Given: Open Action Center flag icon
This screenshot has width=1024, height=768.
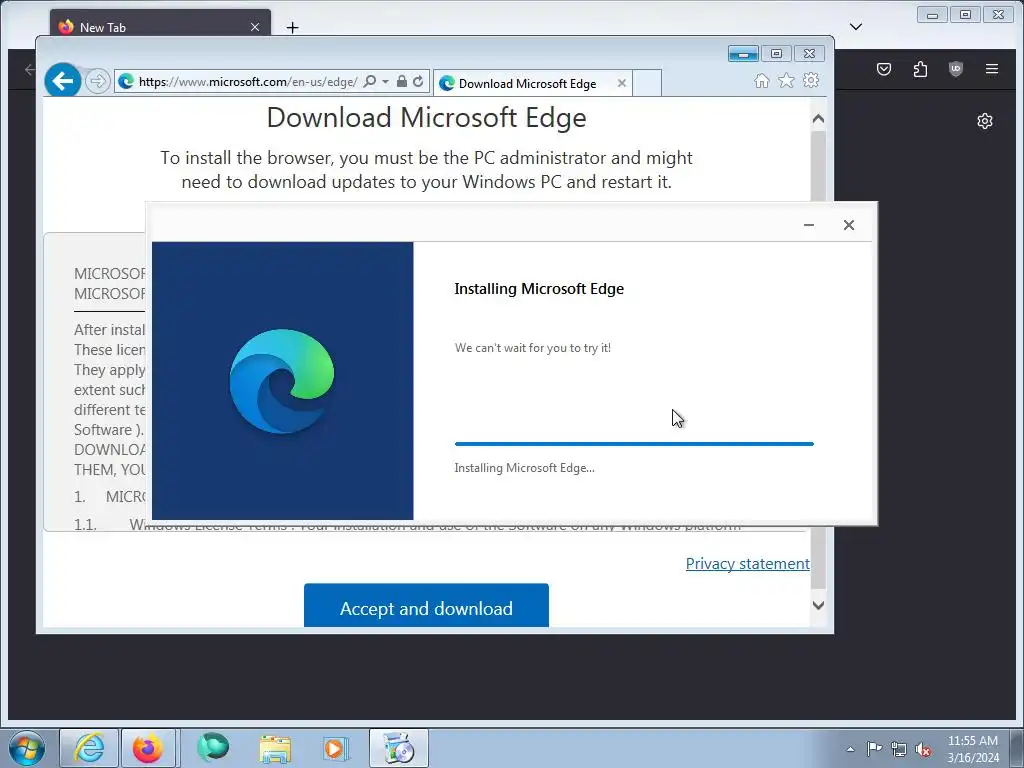Looking at the screenshot, I should pos(874,749).
